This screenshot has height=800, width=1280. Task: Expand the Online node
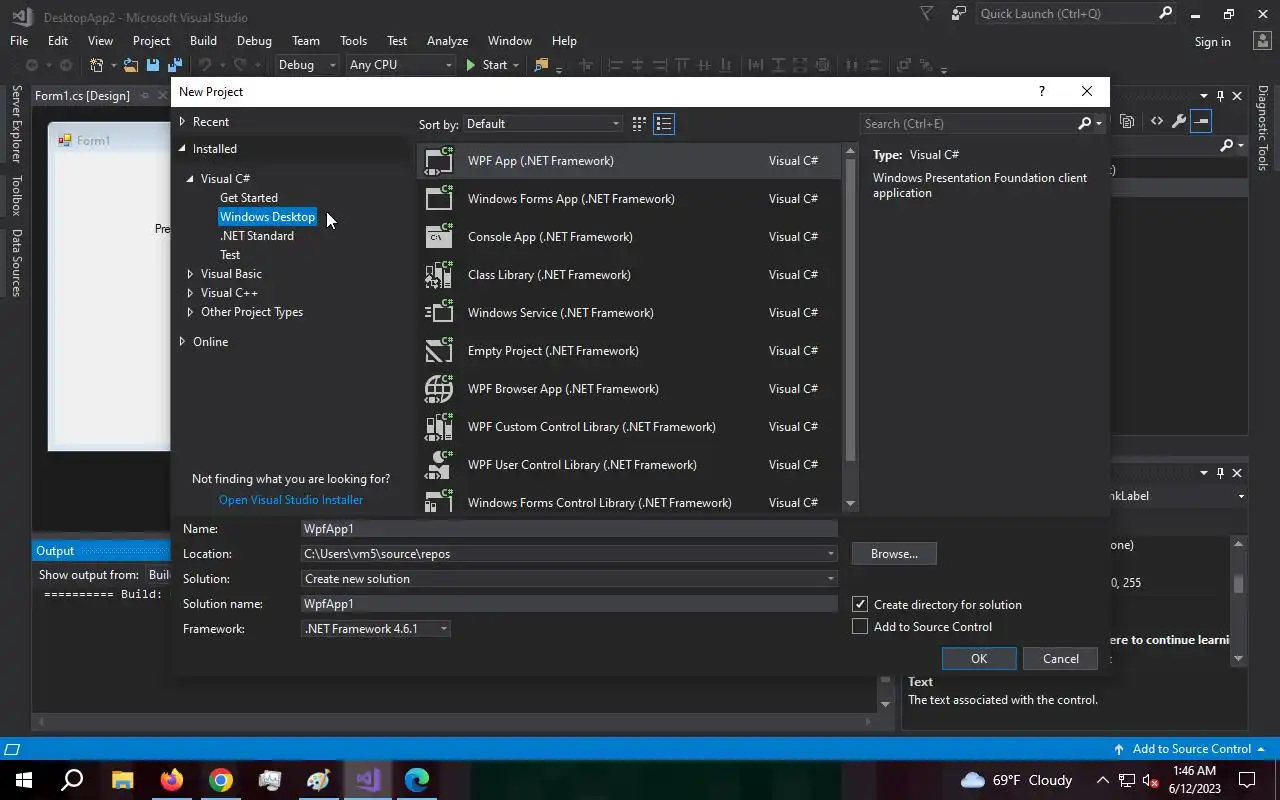tap(182, 341)
